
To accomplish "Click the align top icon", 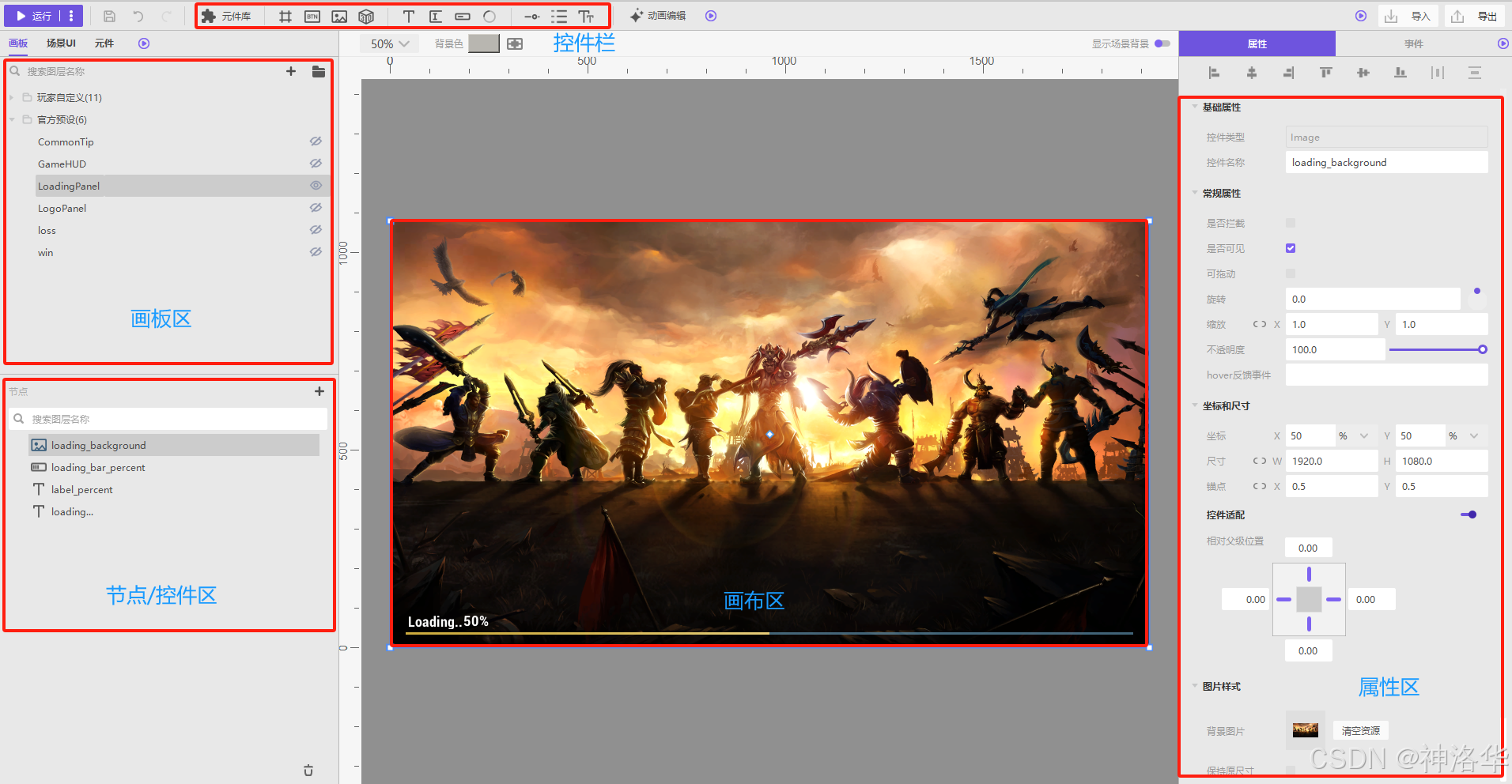I will point(1326,73).
